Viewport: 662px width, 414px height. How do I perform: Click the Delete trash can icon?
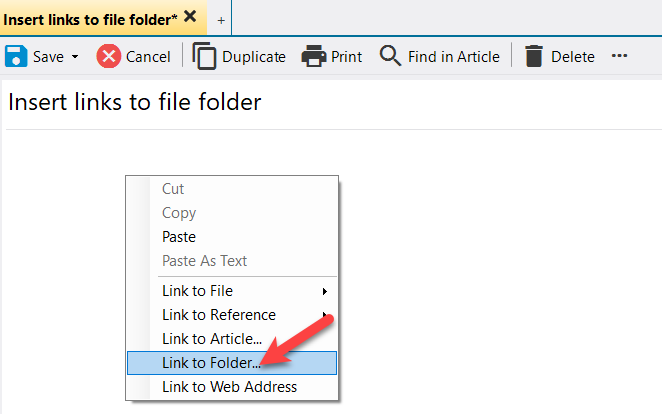pyautogui.click(x=534, y=56)
